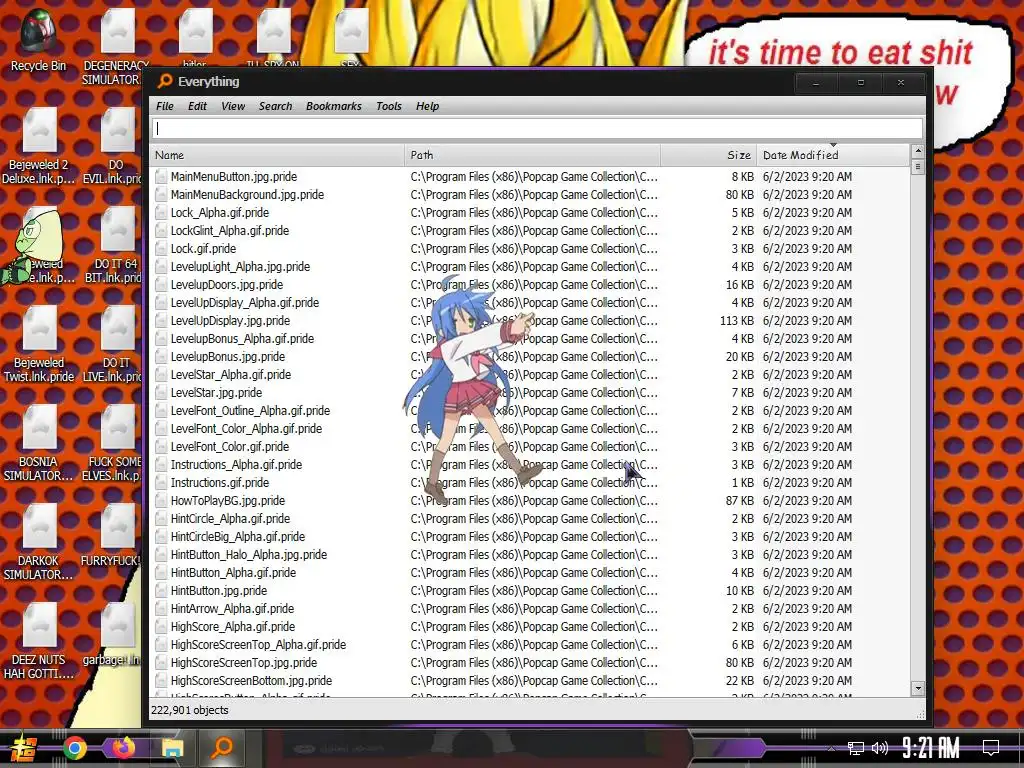Image resolution: width=1024 pixels, height=768 pixels.
Task: Select the DO IT 64 BIT.lnk desktop icon
Action: (116, 245)
